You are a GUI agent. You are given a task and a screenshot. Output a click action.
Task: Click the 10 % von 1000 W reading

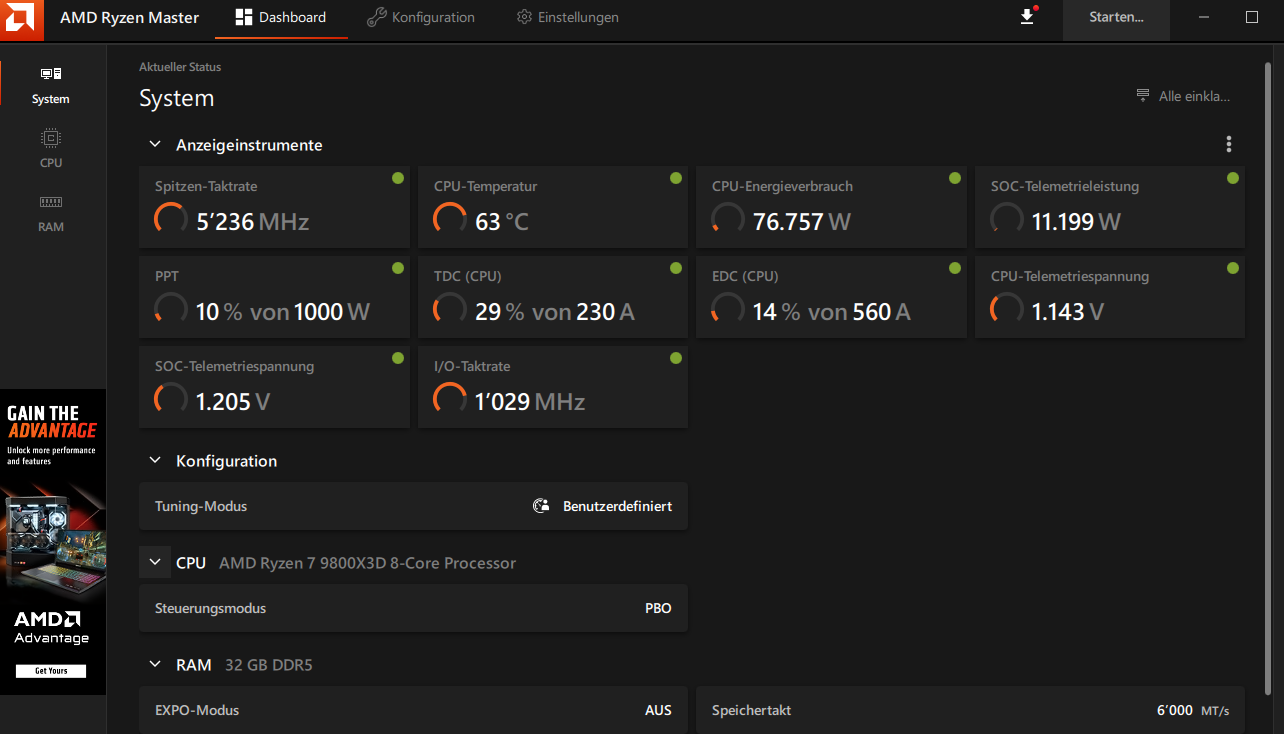(x=283, y=311)
